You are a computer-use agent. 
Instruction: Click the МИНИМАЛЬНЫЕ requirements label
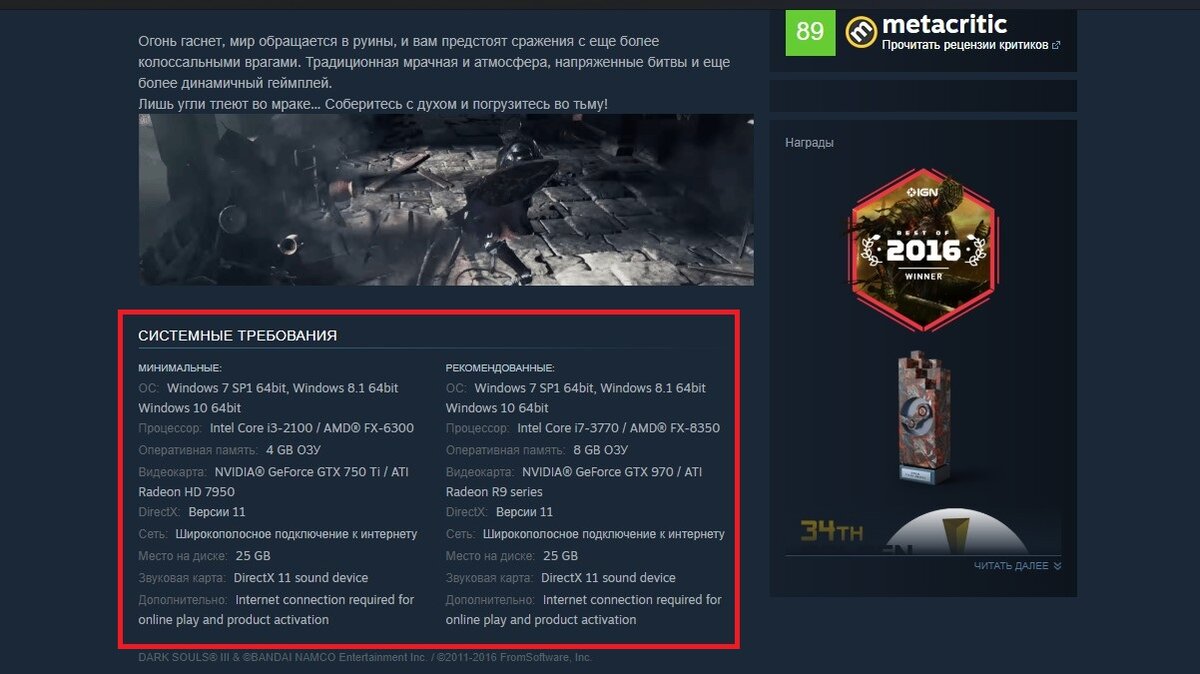180,368
